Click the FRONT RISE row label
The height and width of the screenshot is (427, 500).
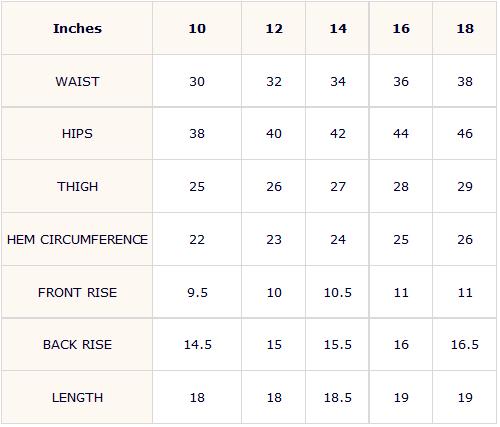[x=77, y=293]
